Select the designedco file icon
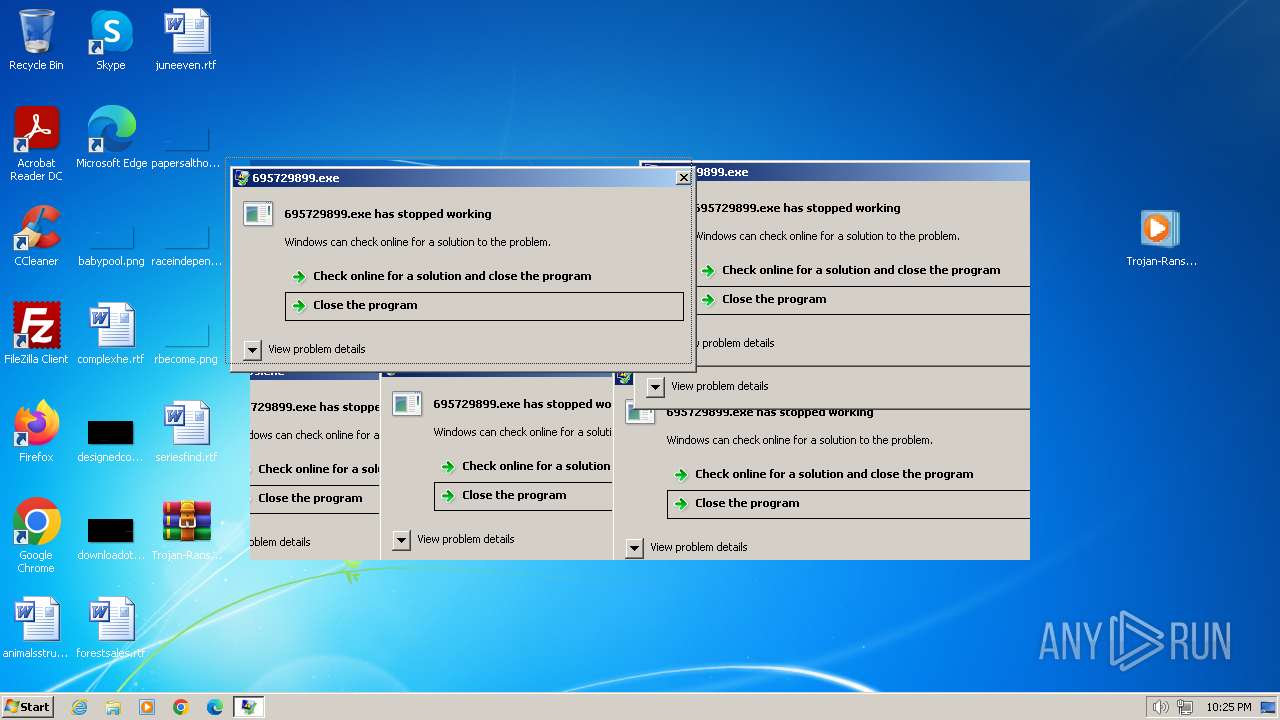 (111, 441)
